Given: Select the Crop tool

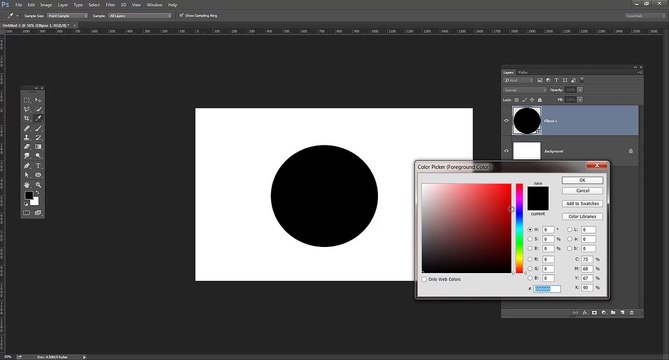Looking at the screenshot, I should point(27,118).
